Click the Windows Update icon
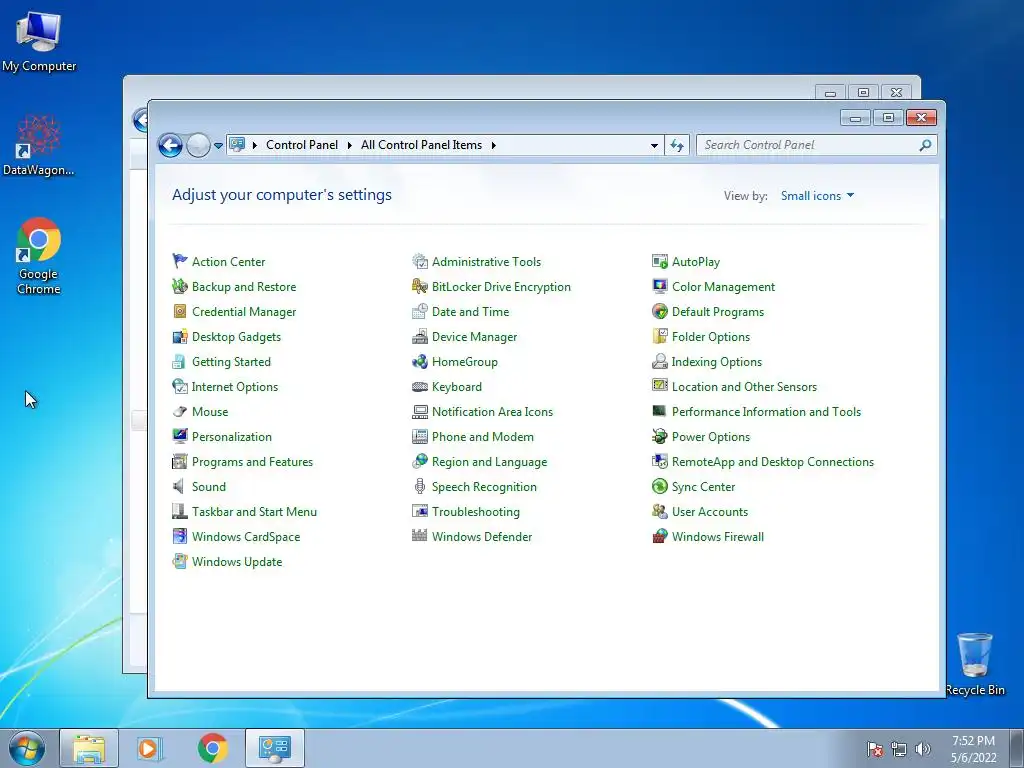Image resolution: width=1024 pixels, height=768 pixels. [180, 562]
